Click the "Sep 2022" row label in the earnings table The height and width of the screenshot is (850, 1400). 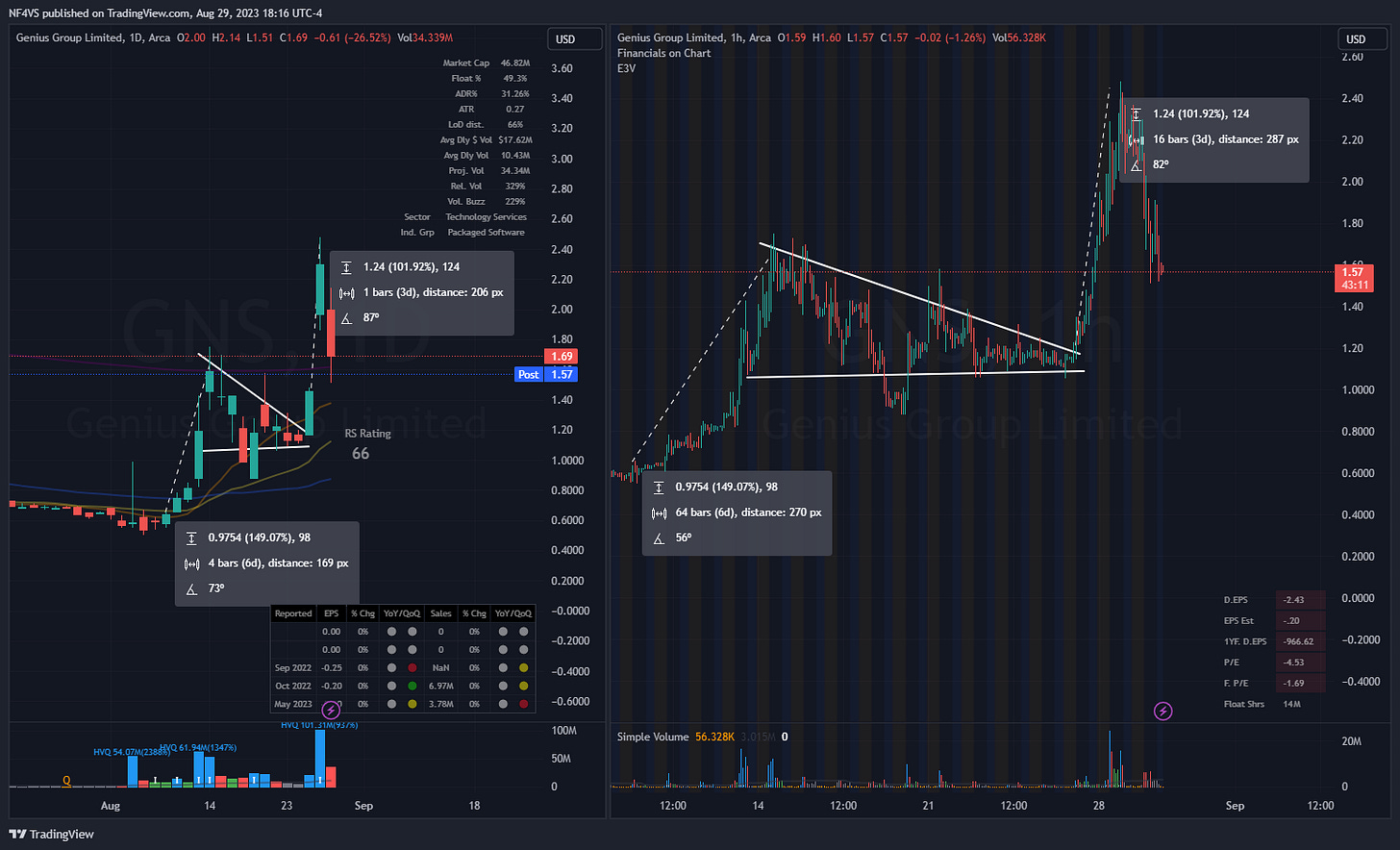tap(293, 667)
